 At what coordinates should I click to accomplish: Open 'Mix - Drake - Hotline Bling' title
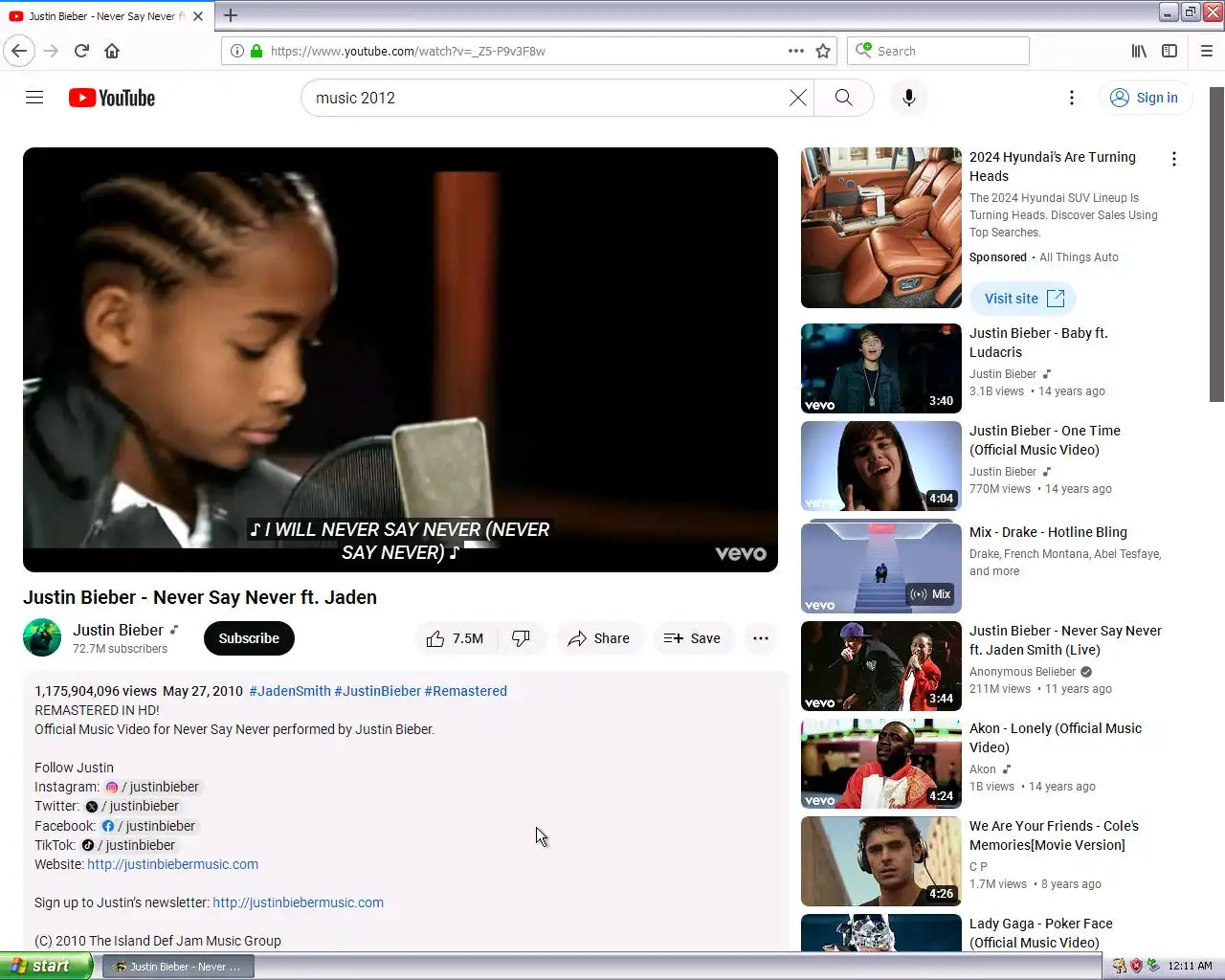pos(1048,532)
